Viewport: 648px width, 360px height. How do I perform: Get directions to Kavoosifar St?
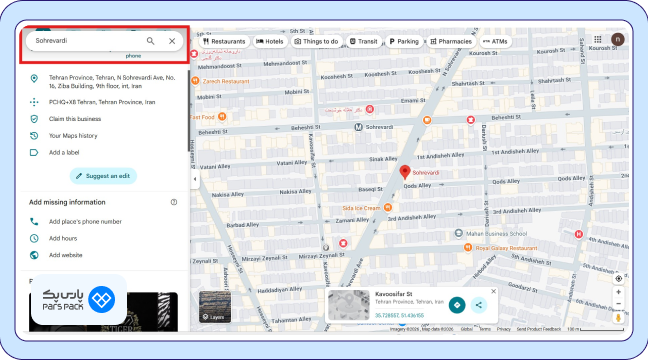tap(457, 305)
